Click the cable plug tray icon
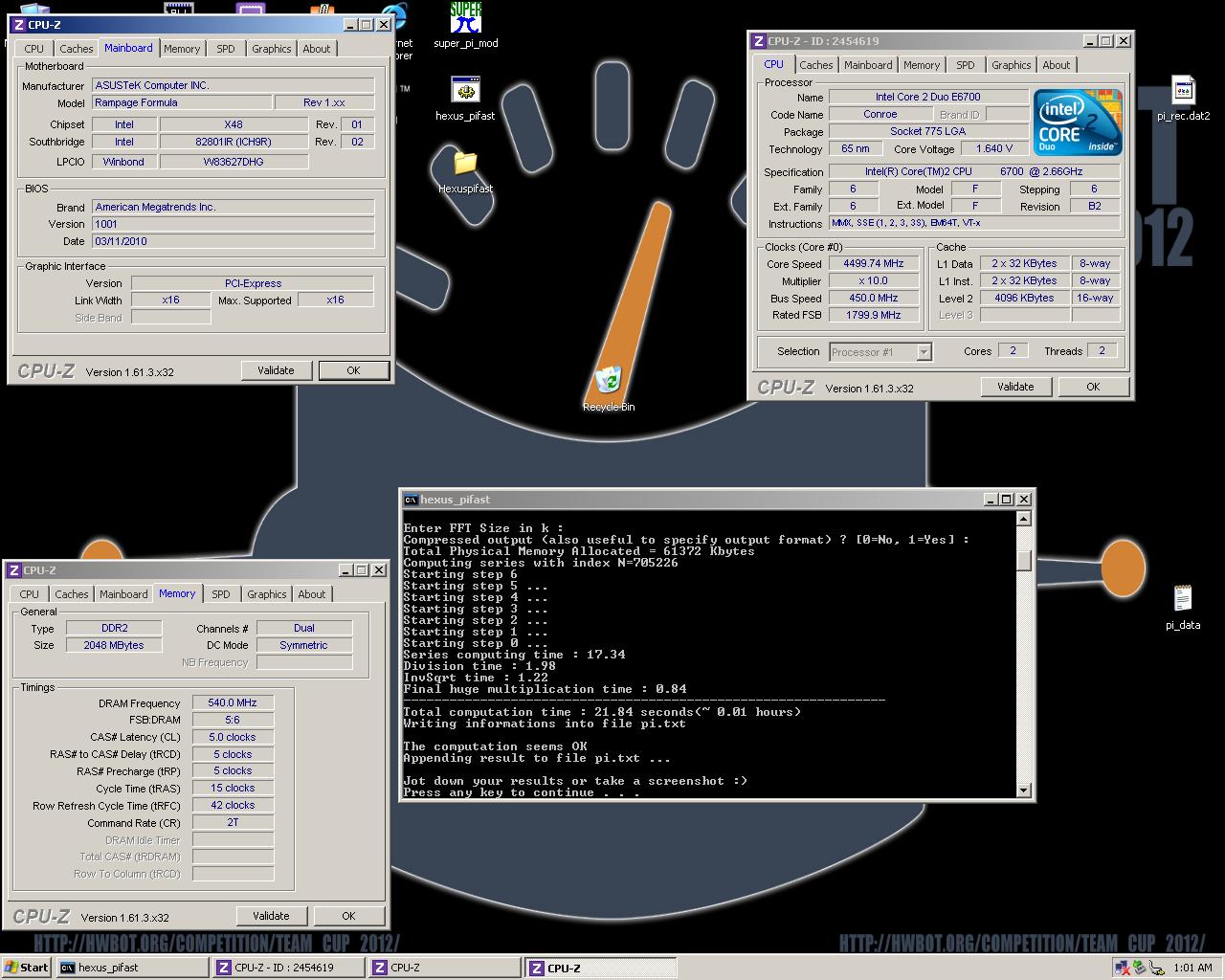This screenshot has width=1225, height=980. point(1156,968)
